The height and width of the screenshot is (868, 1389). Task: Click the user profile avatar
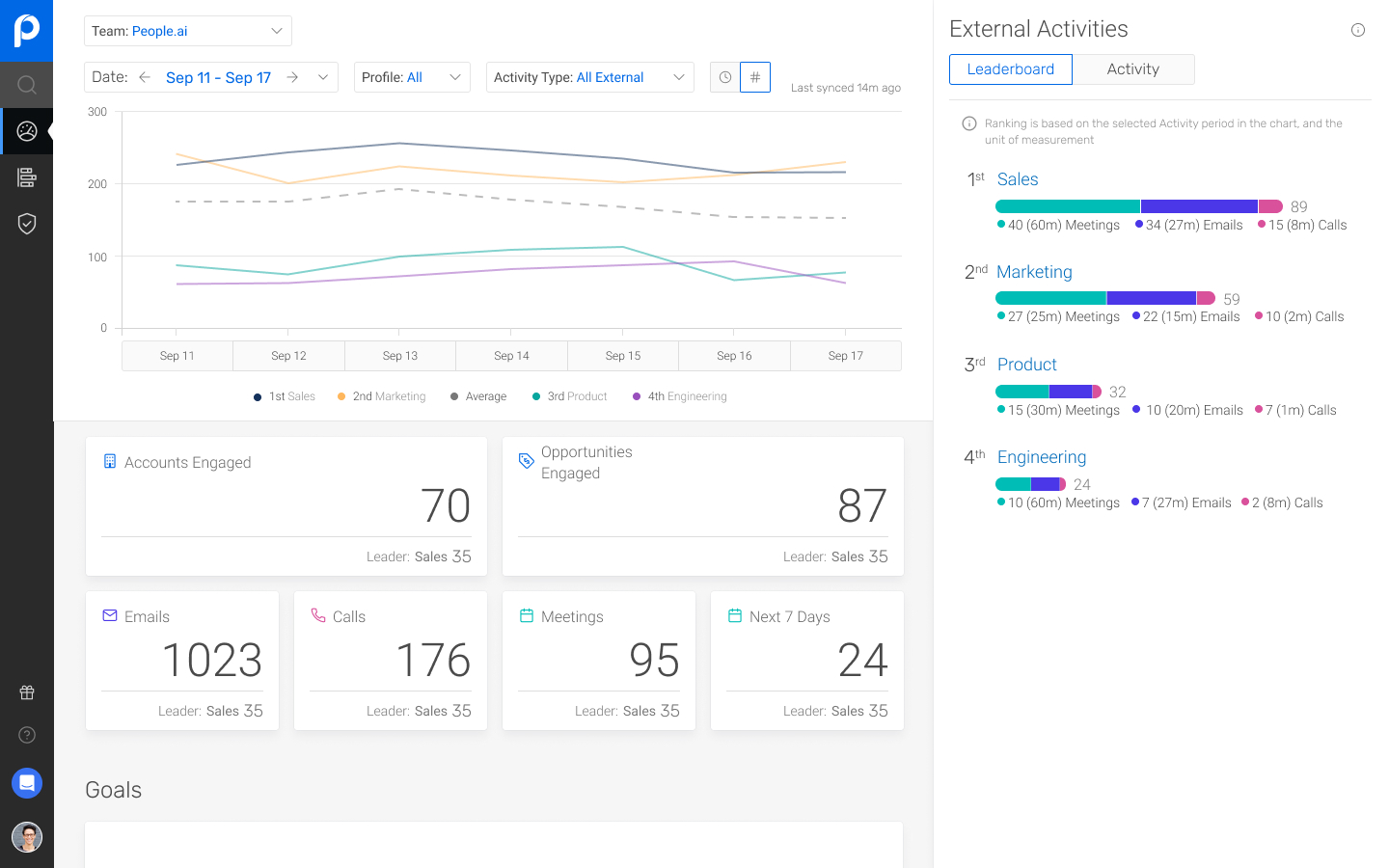(27, 837)
